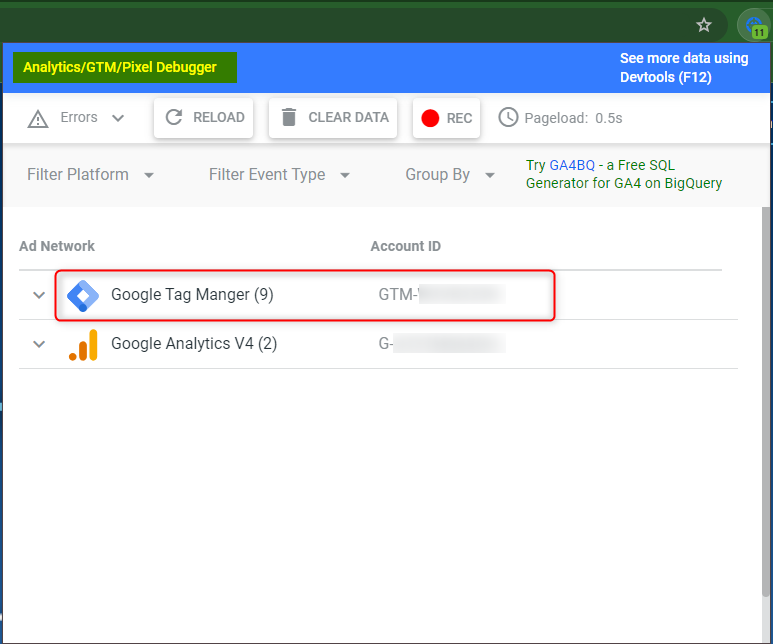The width and height of the screenshot is (773, 644).
Task: Open the GA4BQ link
Action: (x=572, y=165)
